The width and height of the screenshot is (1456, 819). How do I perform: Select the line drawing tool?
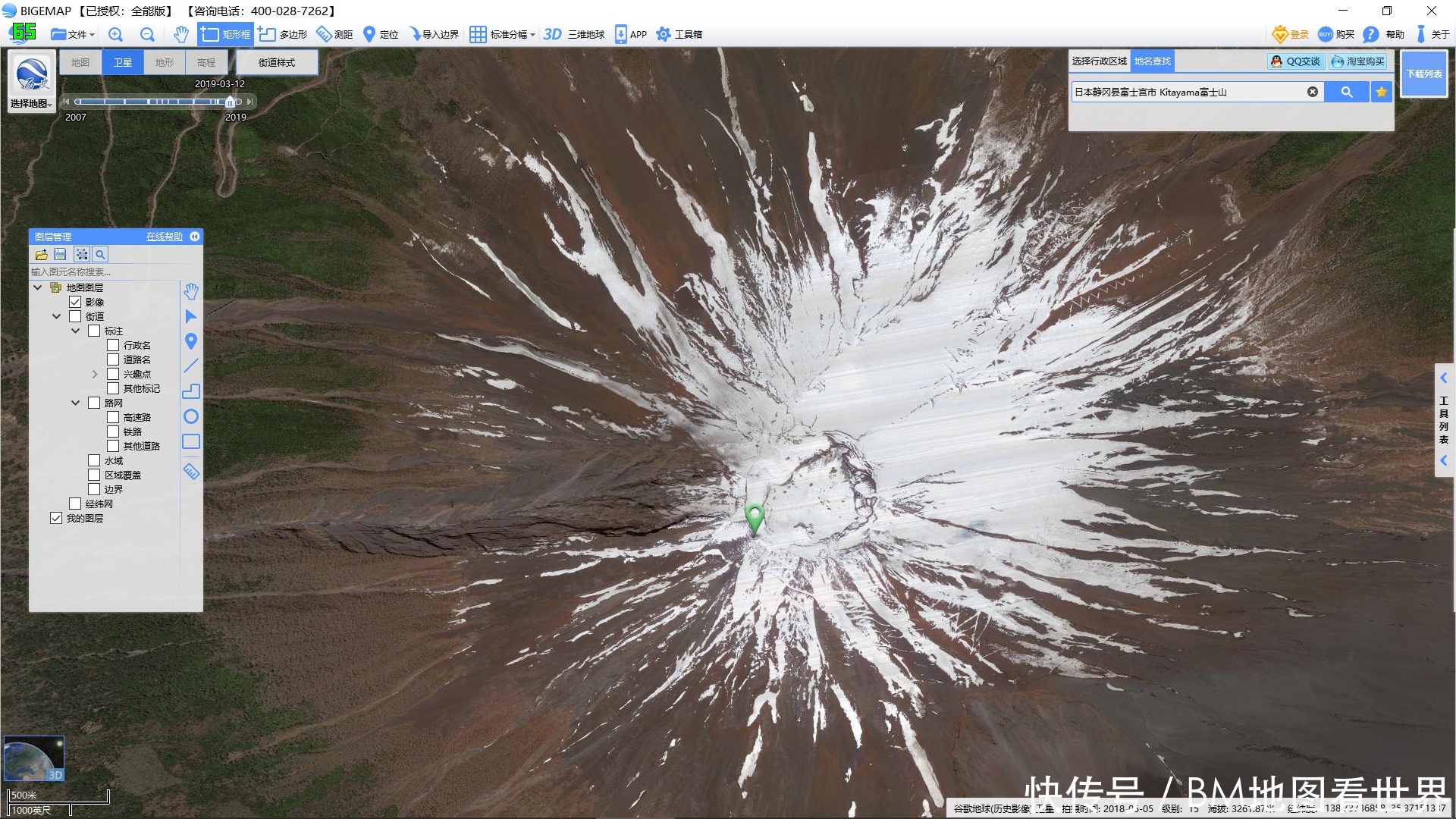[191, 366]
